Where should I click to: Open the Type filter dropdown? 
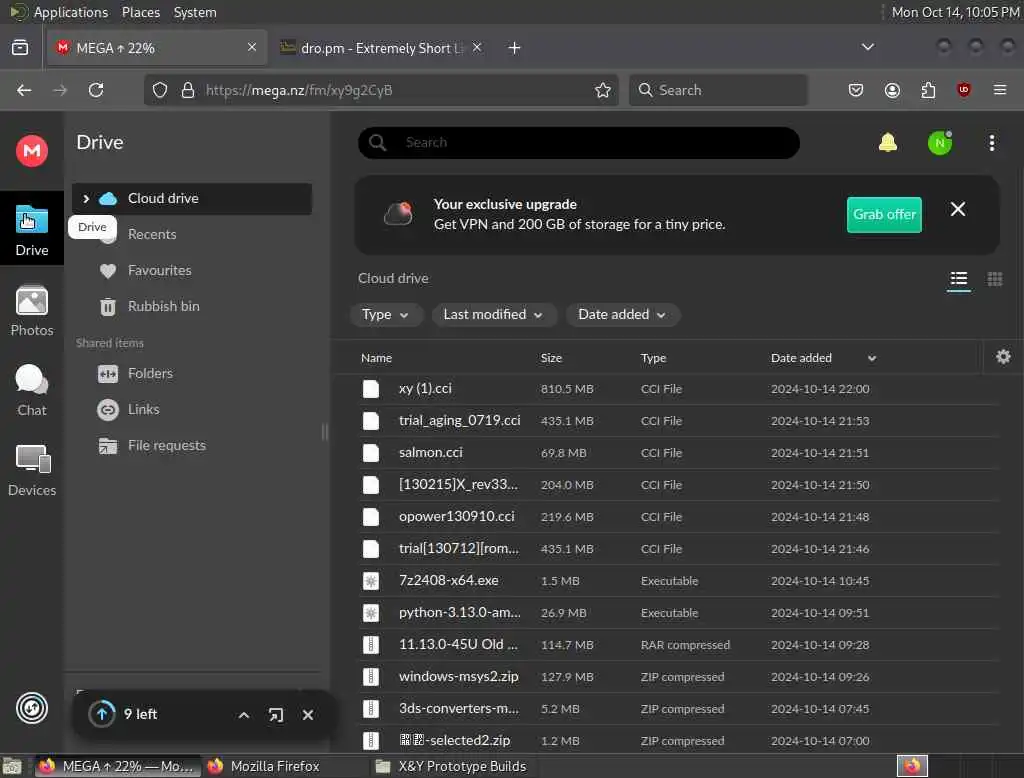(385, 315)
